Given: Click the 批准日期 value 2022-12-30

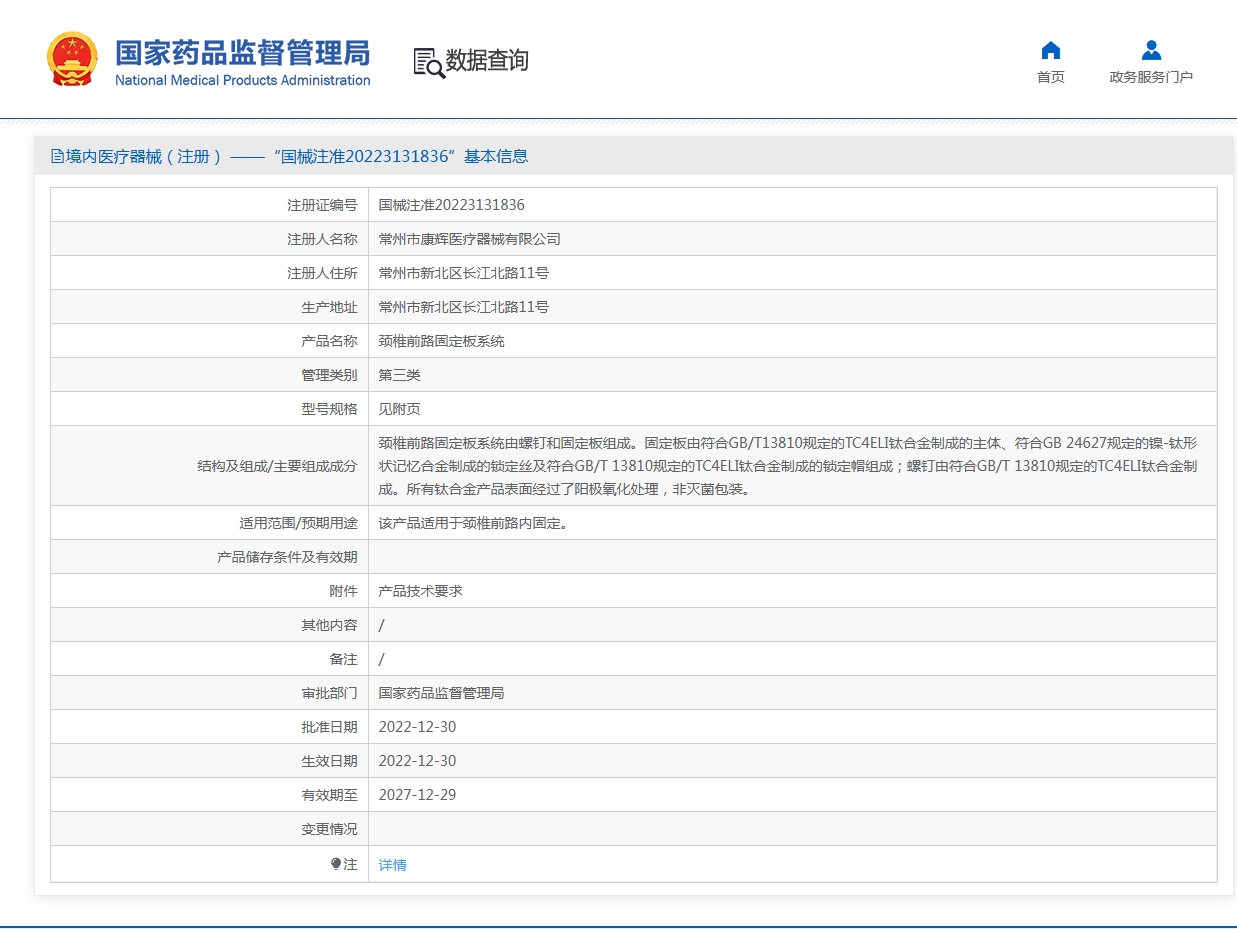Looking at the screenshot, I should [x=417, y=727].
